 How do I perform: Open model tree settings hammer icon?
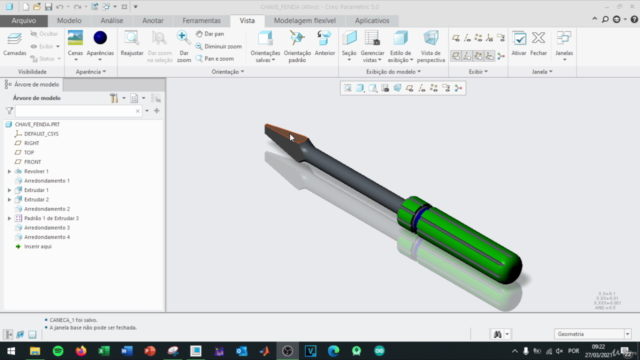click(x=114, y=98)
